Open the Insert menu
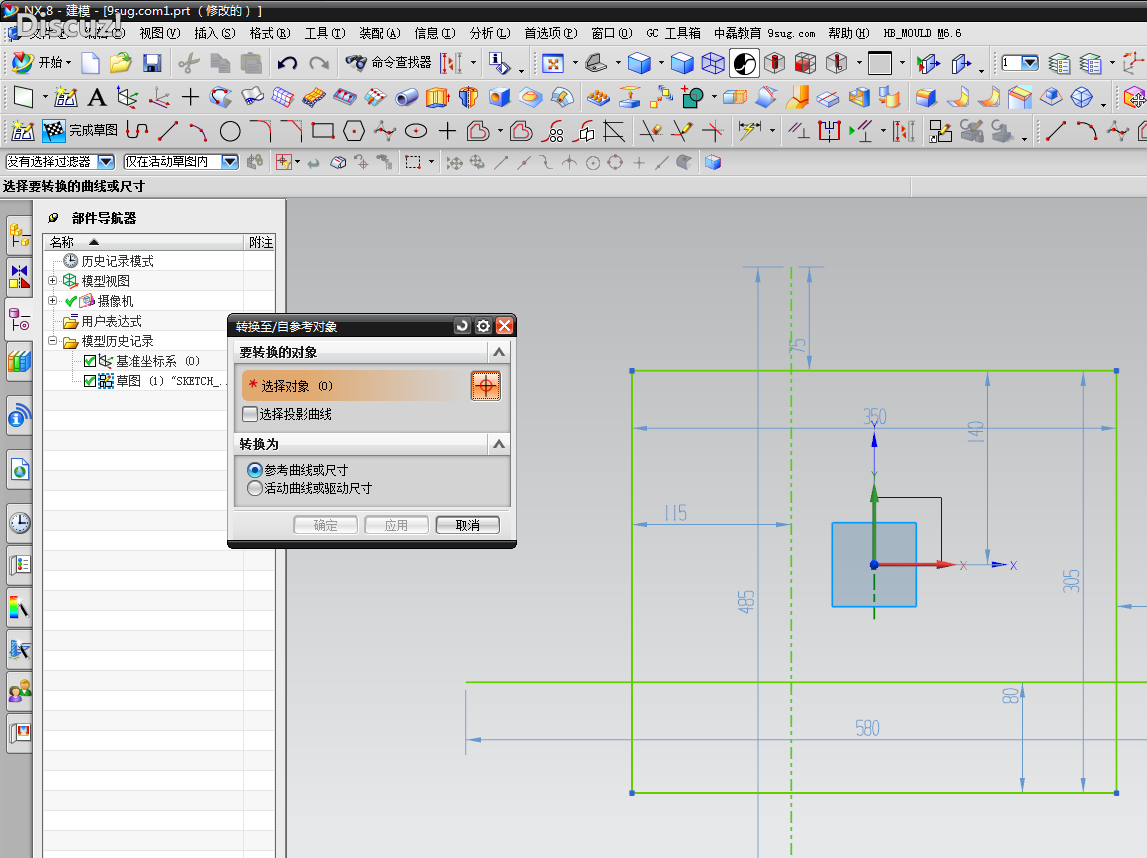 214,33
